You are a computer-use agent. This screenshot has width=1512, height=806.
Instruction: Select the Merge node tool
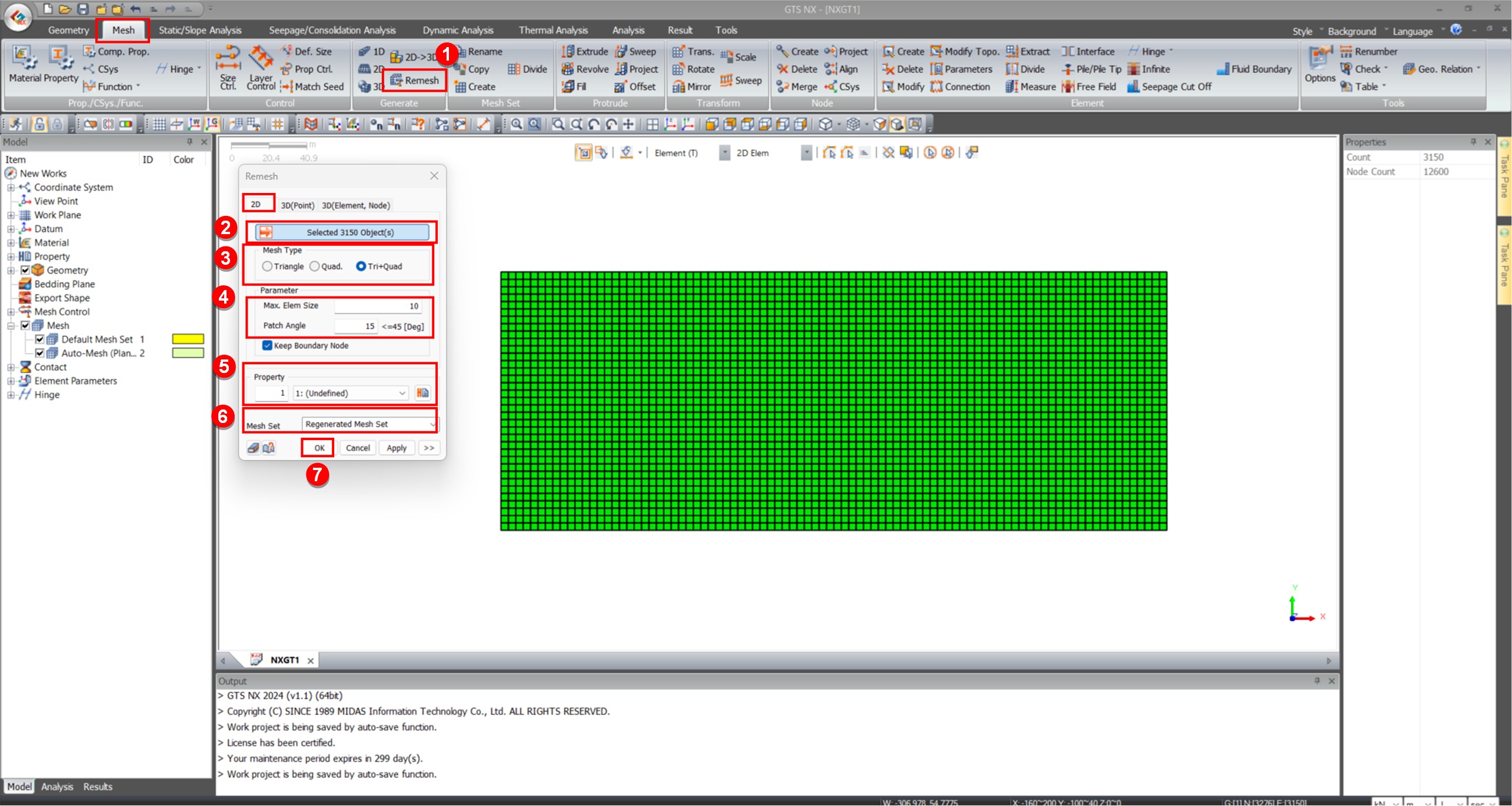click(x=797, y=86)
